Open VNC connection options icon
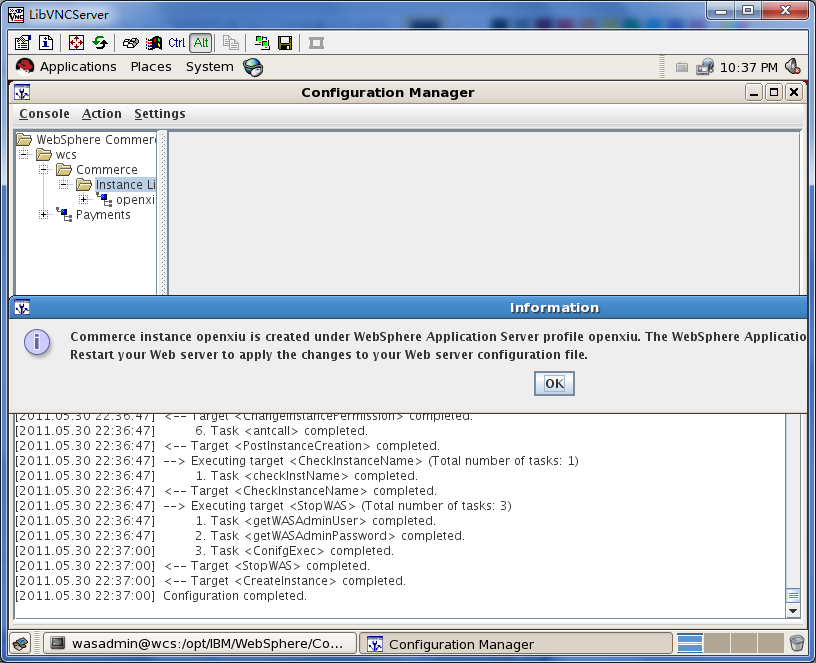 coord(22,43)
